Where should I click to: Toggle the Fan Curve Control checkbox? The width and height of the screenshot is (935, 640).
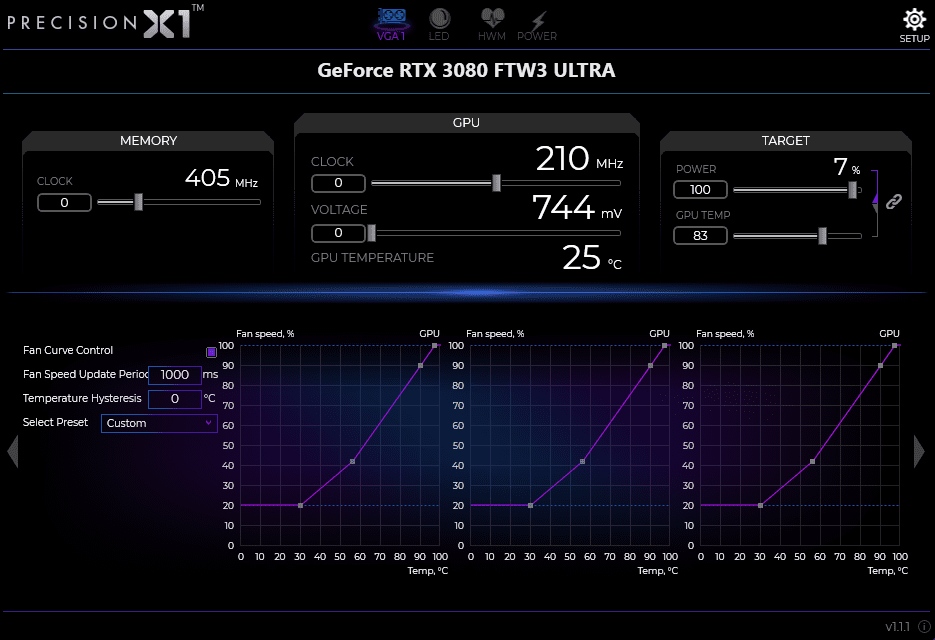point(211,352)
